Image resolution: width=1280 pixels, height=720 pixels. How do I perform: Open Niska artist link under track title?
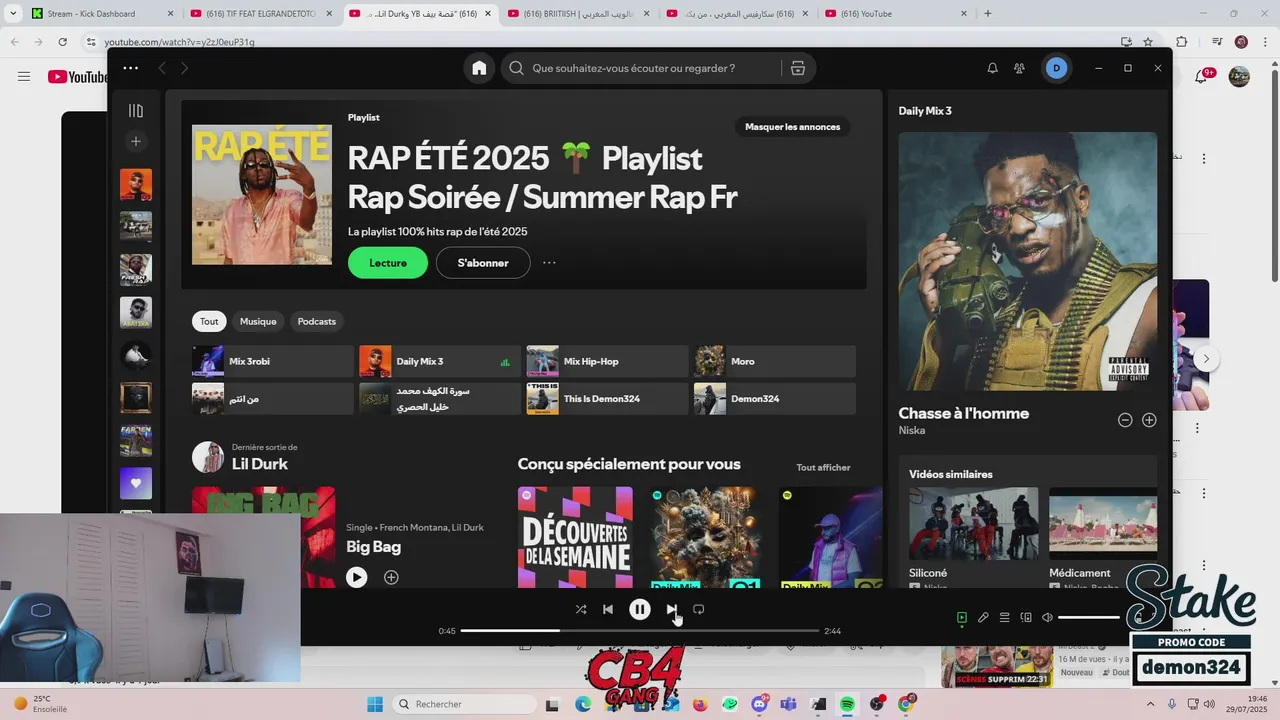pyautogui.click(x=912, y=430)
